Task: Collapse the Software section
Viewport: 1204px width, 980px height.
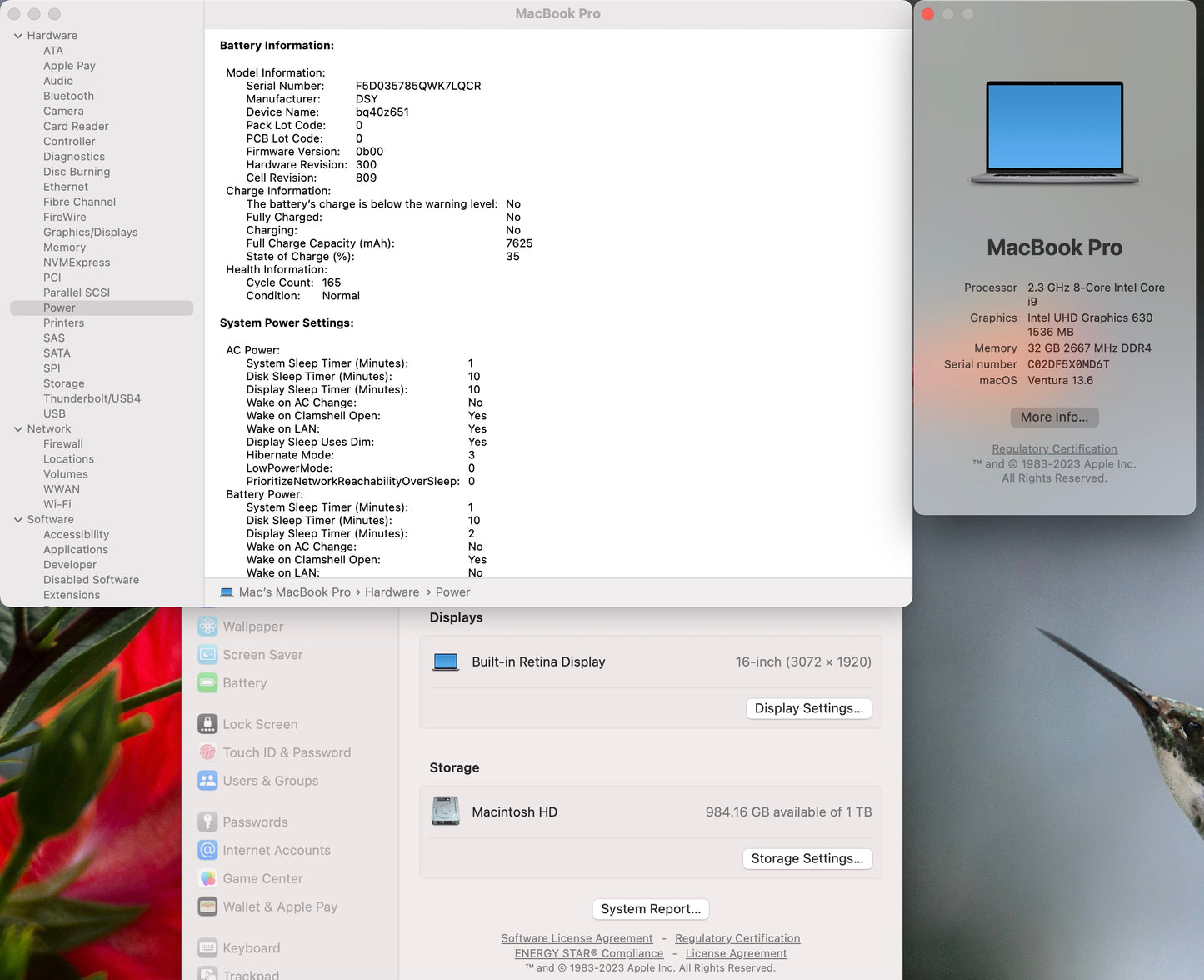Action: [x=17, y=519]
